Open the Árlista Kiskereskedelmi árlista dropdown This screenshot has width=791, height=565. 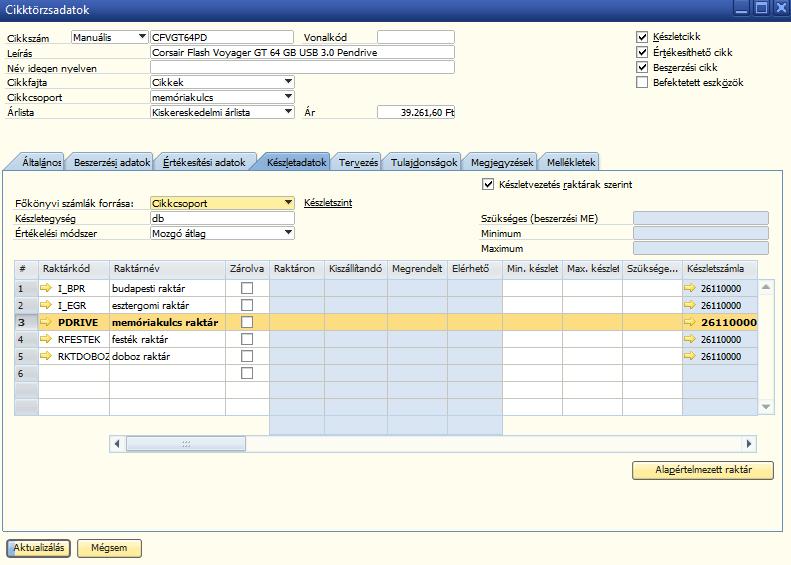coord(288,111)
